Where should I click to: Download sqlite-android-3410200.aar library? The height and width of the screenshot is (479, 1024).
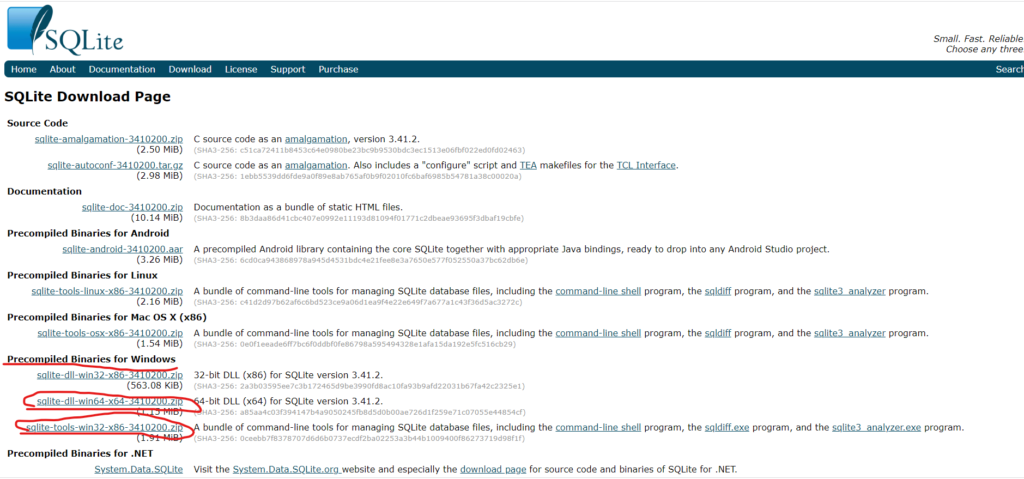(122, 249)
